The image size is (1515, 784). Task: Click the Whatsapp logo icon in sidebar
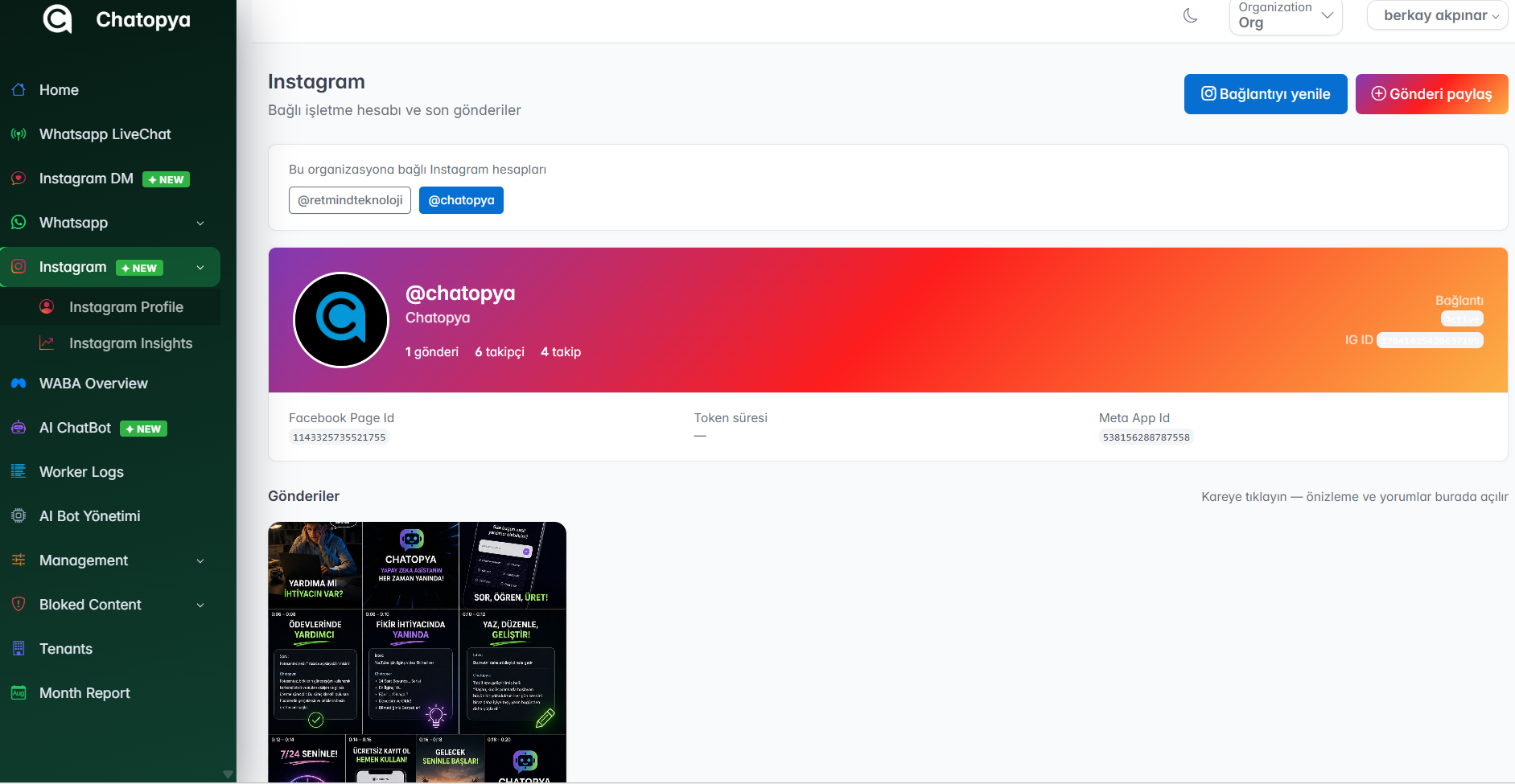pos(19,222)
